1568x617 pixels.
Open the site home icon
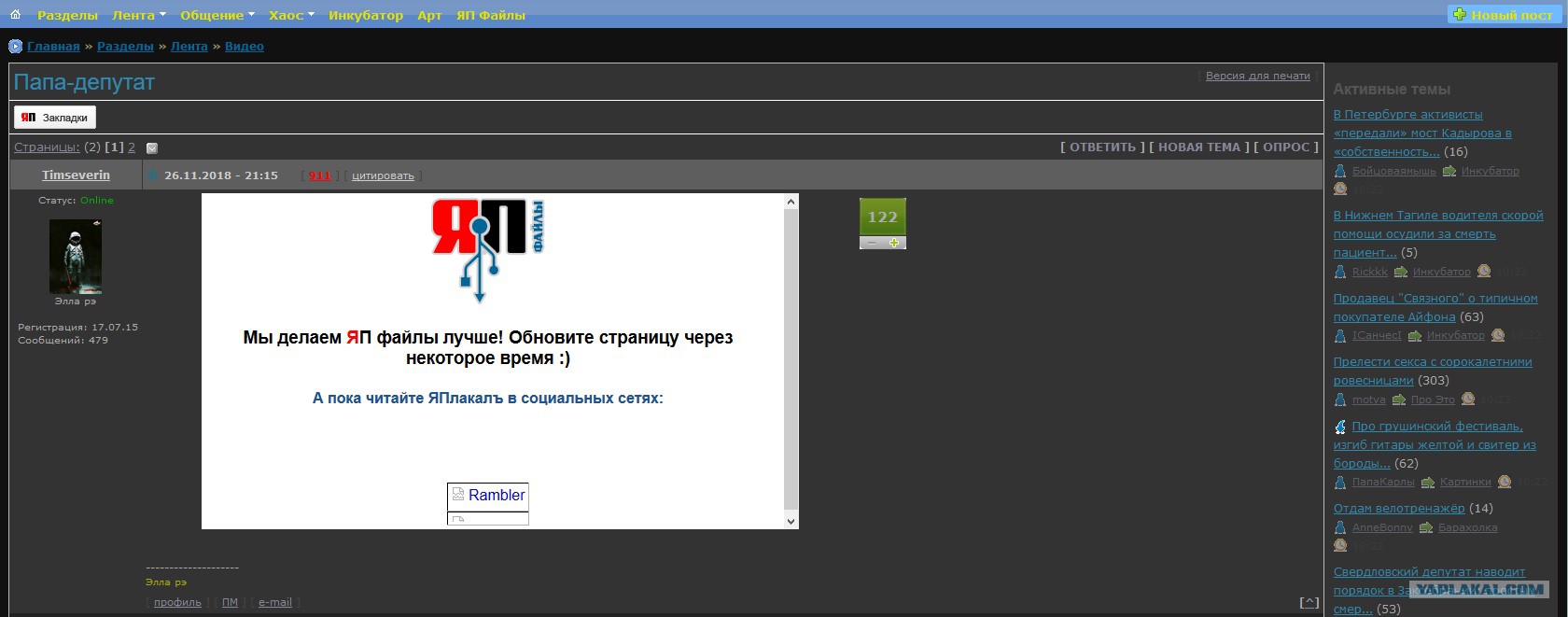[x=15, y=14]
